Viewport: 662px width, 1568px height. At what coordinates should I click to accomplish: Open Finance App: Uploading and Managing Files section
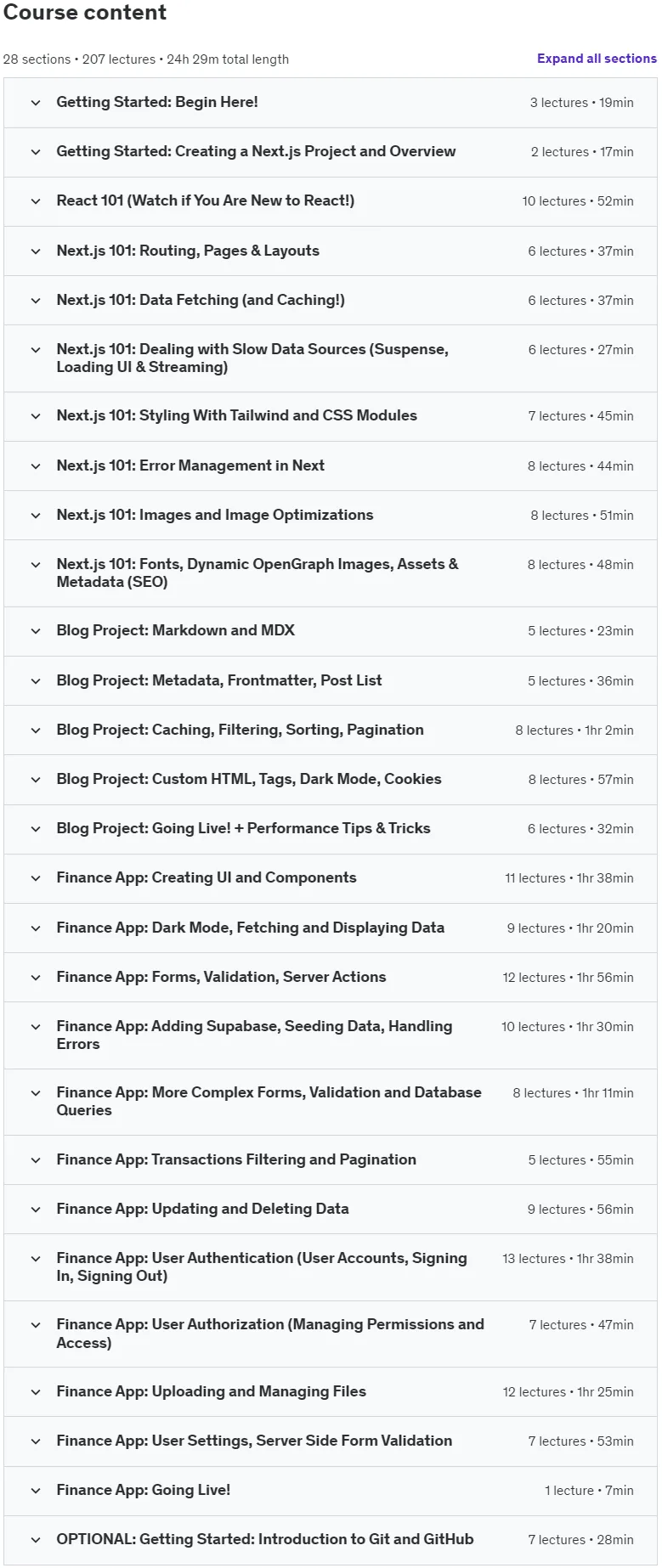coord(331,1391)
